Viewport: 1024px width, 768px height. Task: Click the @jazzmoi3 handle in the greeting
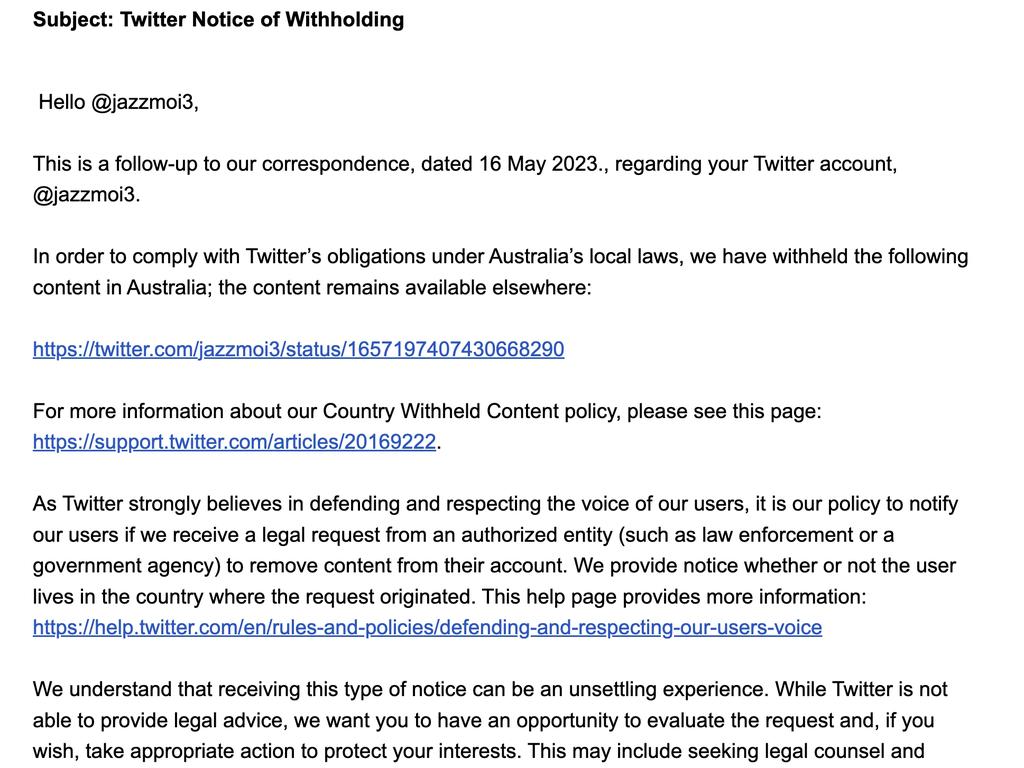[x=144, y=103]
